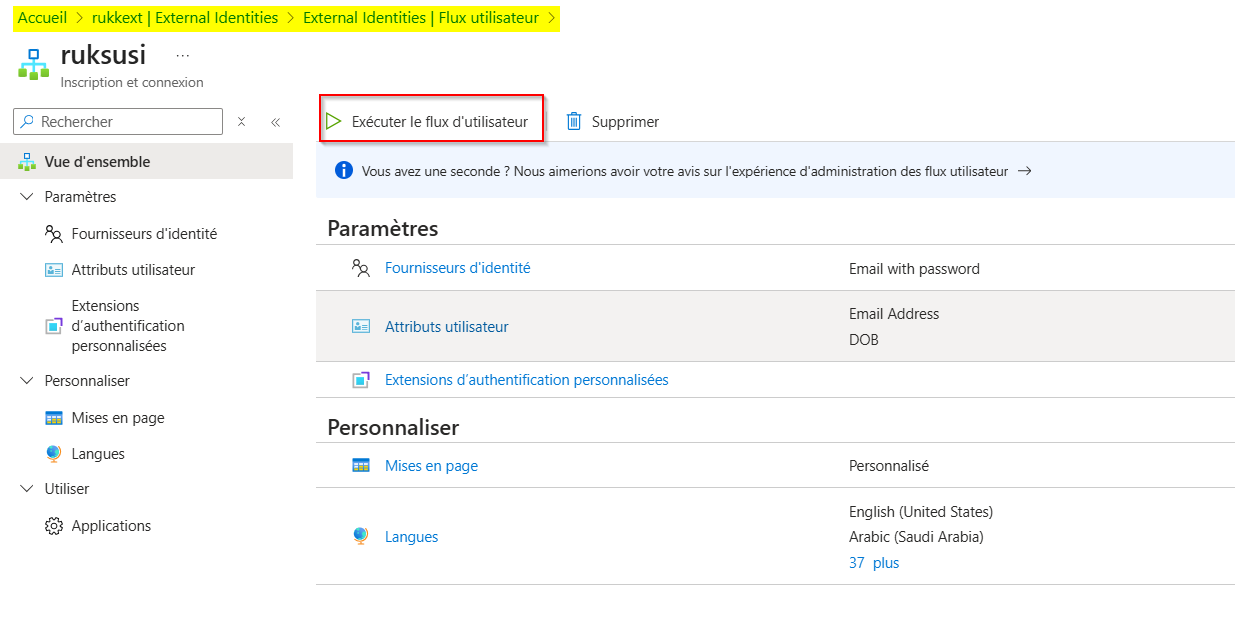1235x630 pixels.
Task: Click the search magnifier icon
Action: click(x=27, y=121)
